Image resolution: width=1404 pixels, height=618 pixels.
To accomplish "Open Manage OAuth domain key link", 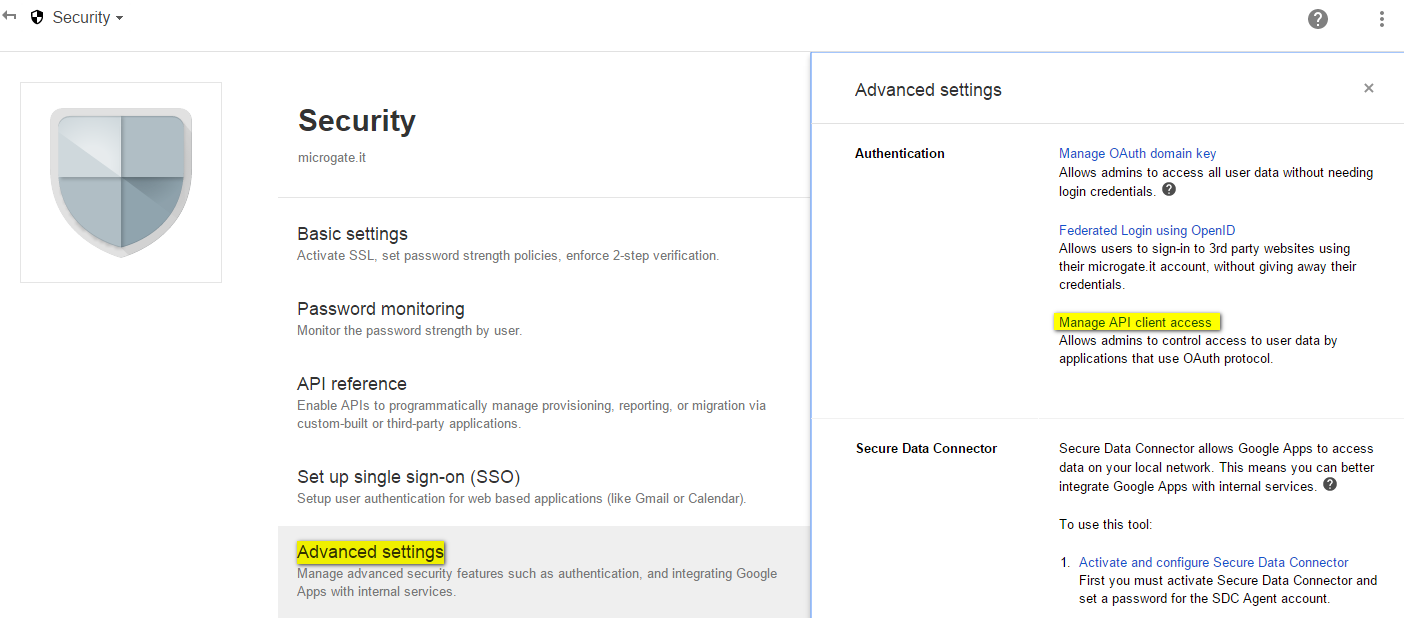I will click(x=1137, y=154).
